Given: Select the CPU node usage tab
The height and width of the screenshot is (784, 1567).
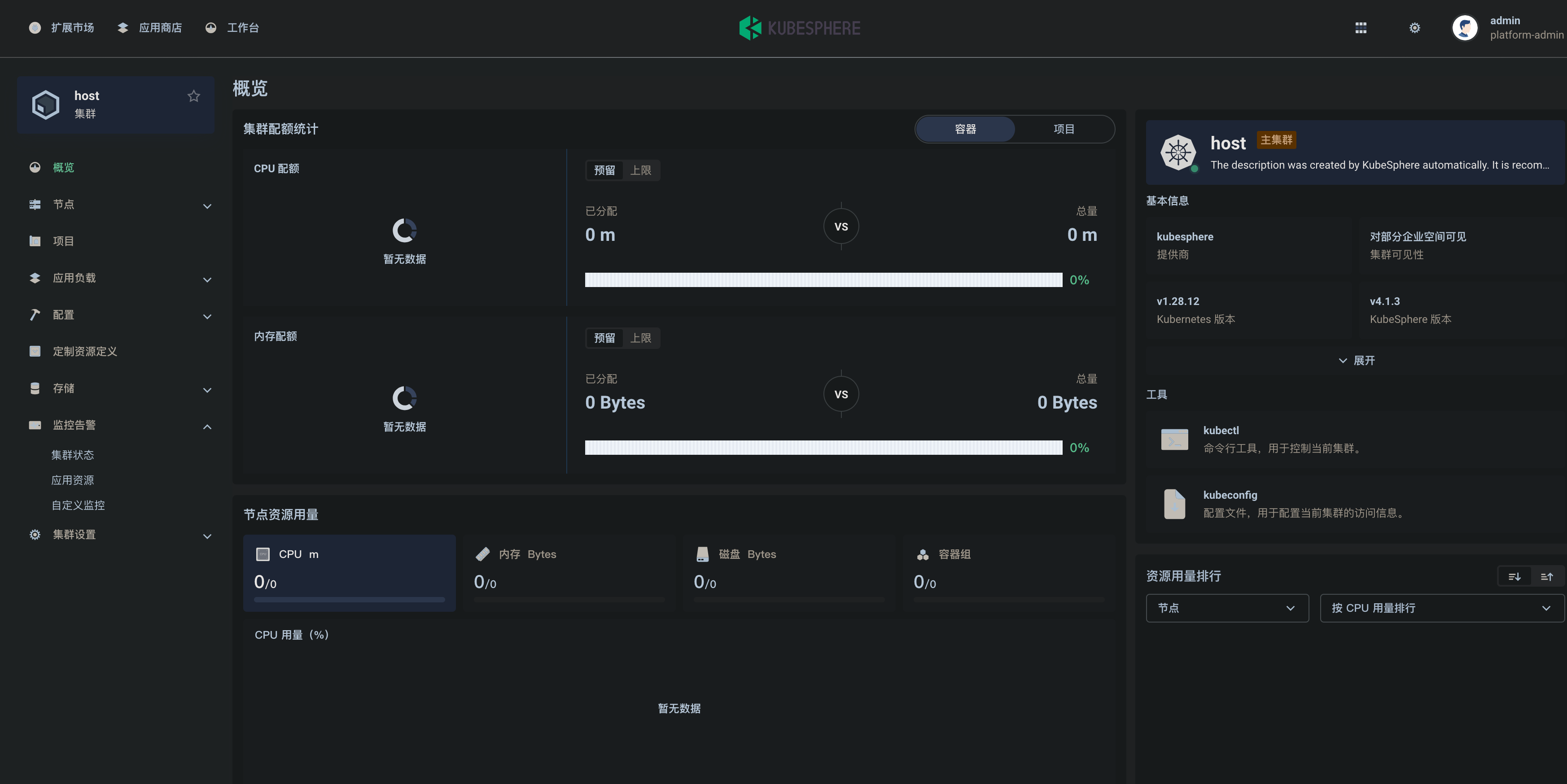Looking at the screenshot, I should [349, 573].
